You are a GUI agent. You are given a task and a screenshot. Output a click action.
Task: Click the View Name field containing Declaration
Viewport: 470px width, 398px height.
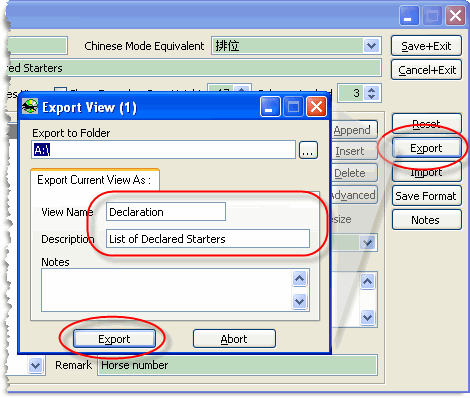166,212
